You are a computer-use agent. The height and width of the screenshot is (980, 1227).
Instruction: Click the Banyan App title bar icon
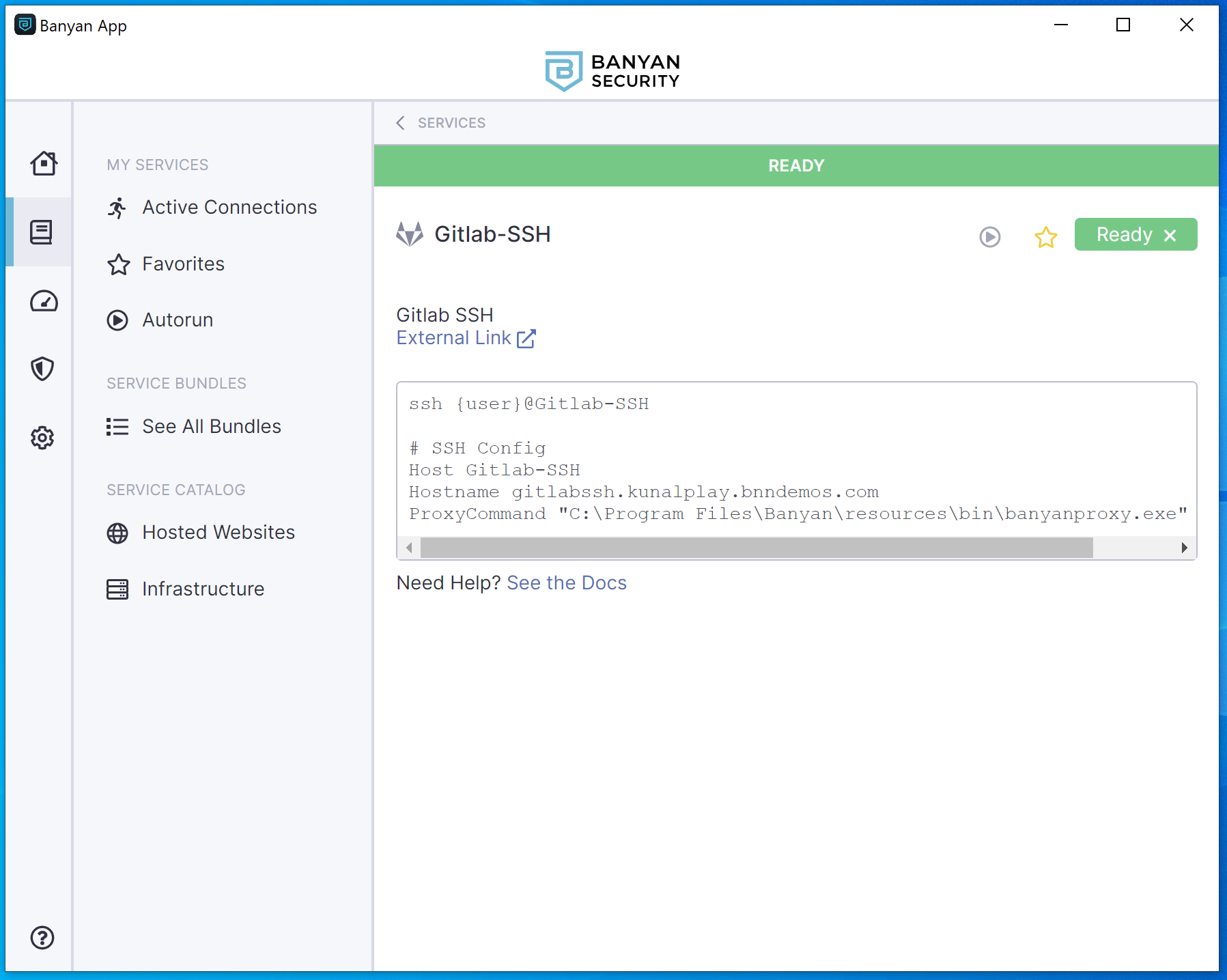[25, 25]
